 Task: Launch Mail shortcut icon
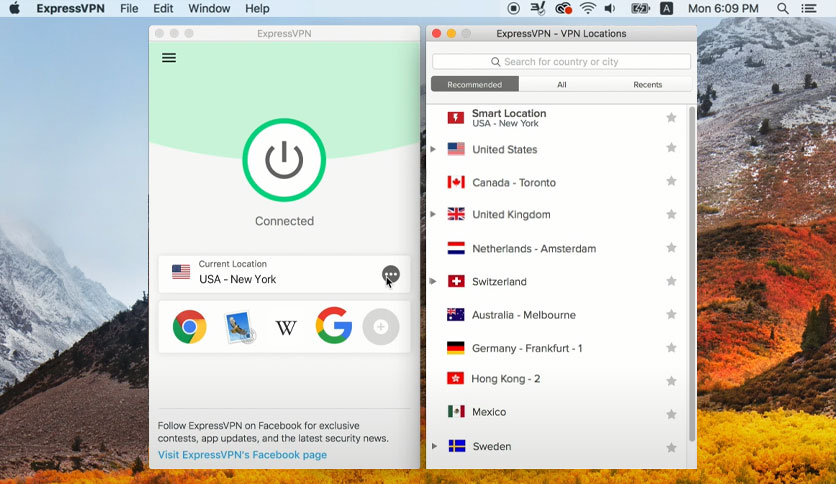coord(238,327)
